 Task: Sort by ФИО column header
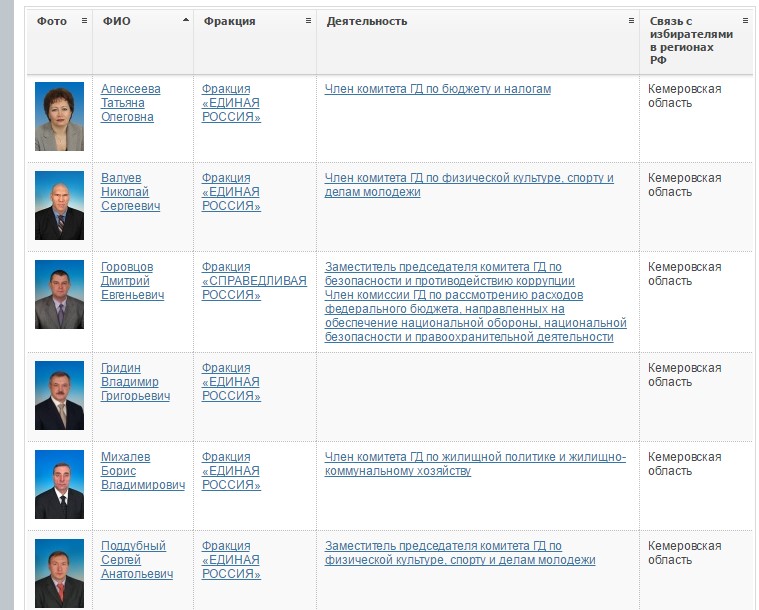point(117,21)
